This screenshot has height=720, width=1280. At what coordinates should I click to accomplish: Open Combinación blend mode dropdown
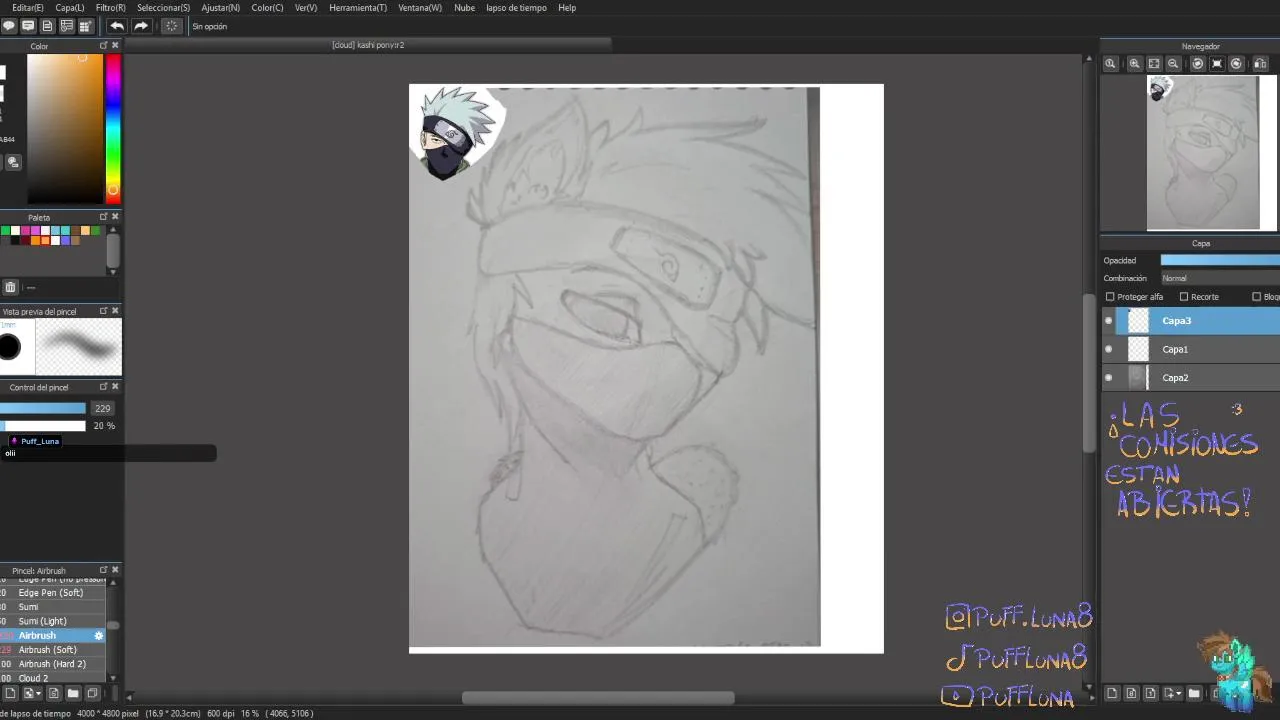[x=1219, y=278]
